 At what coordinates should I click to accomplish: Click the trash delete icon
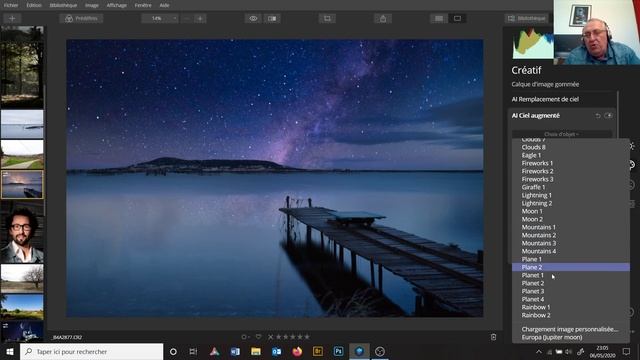493,337
